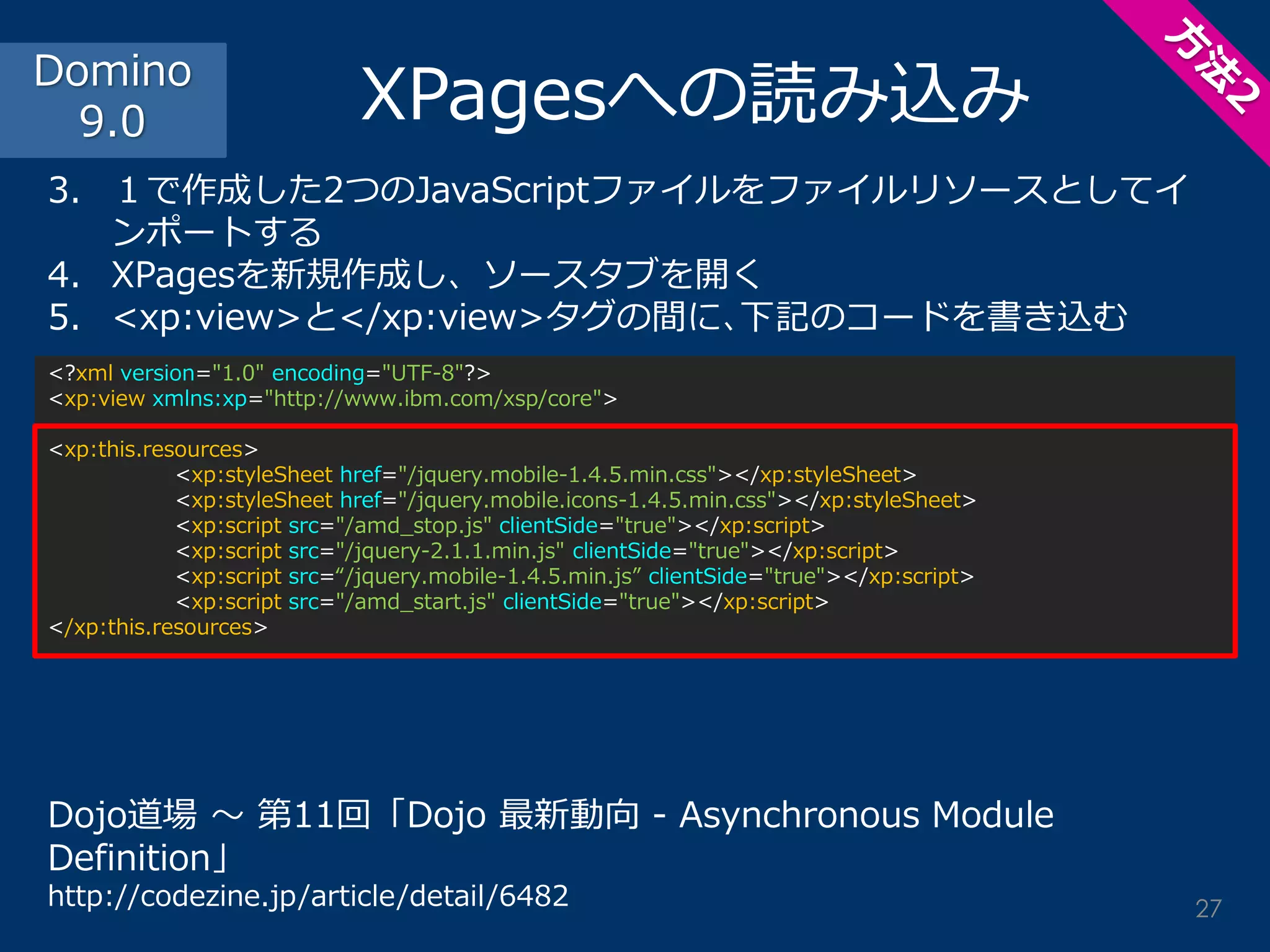Click the '<?xml version="1.0"' code line
1270x952 pixels.
tap(270, 373)
